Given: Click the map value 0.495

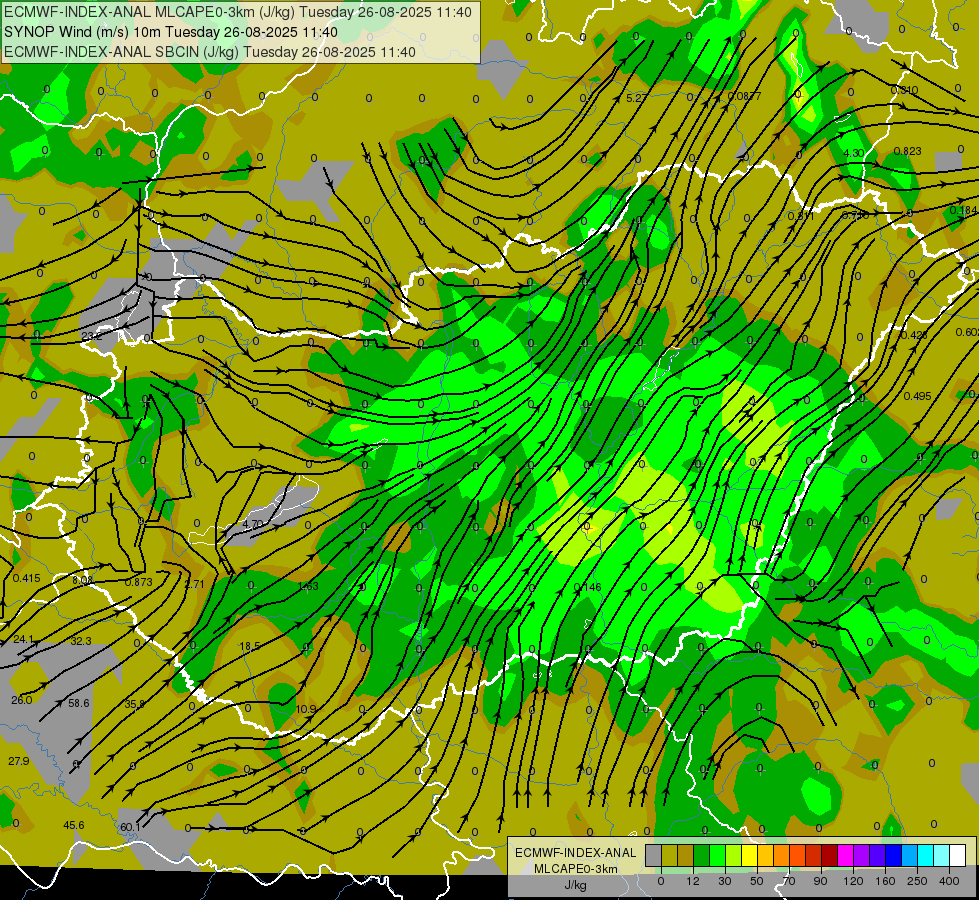Looking at the screenshot, I should (x=917, y=397).
